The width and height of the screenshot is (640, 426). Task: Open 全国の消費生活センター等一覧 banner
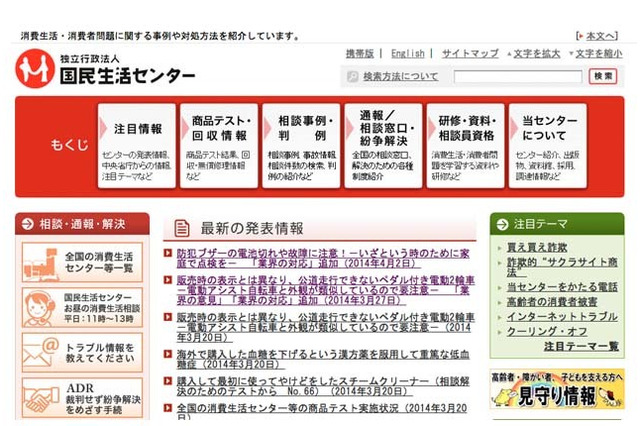[82, 262]
